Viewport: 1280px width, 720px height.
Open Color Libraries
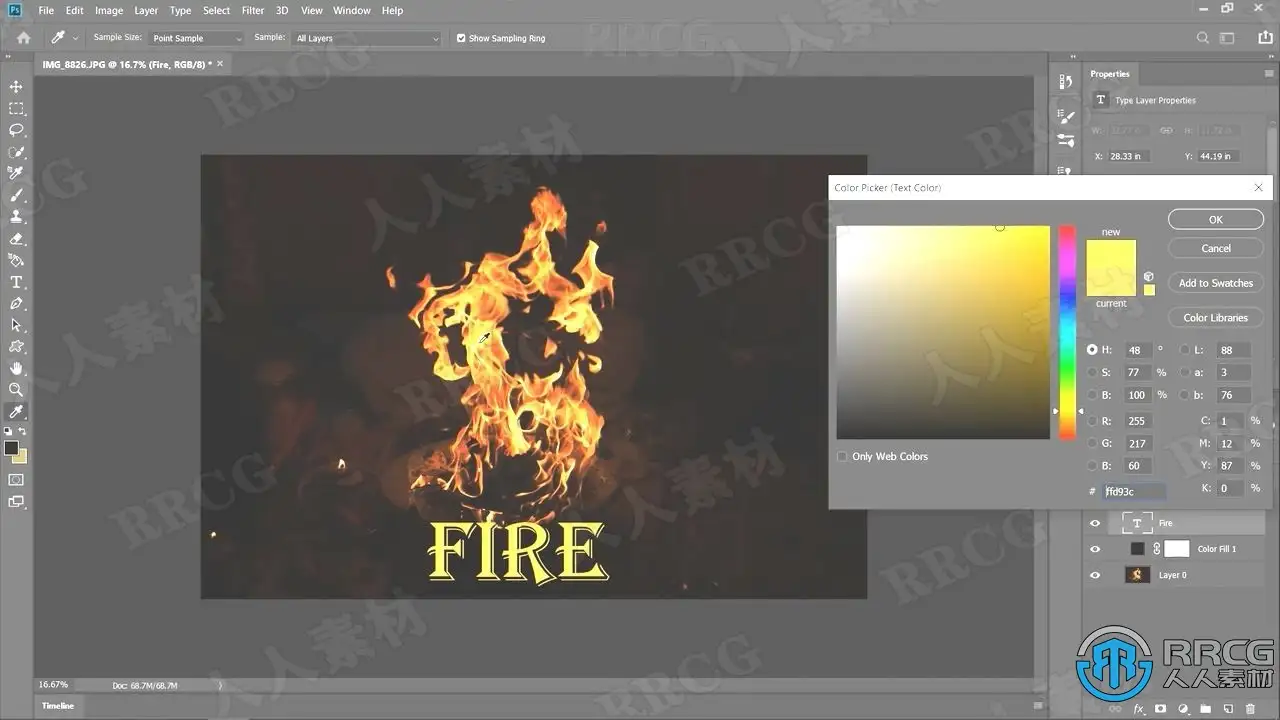[1216, 318]
